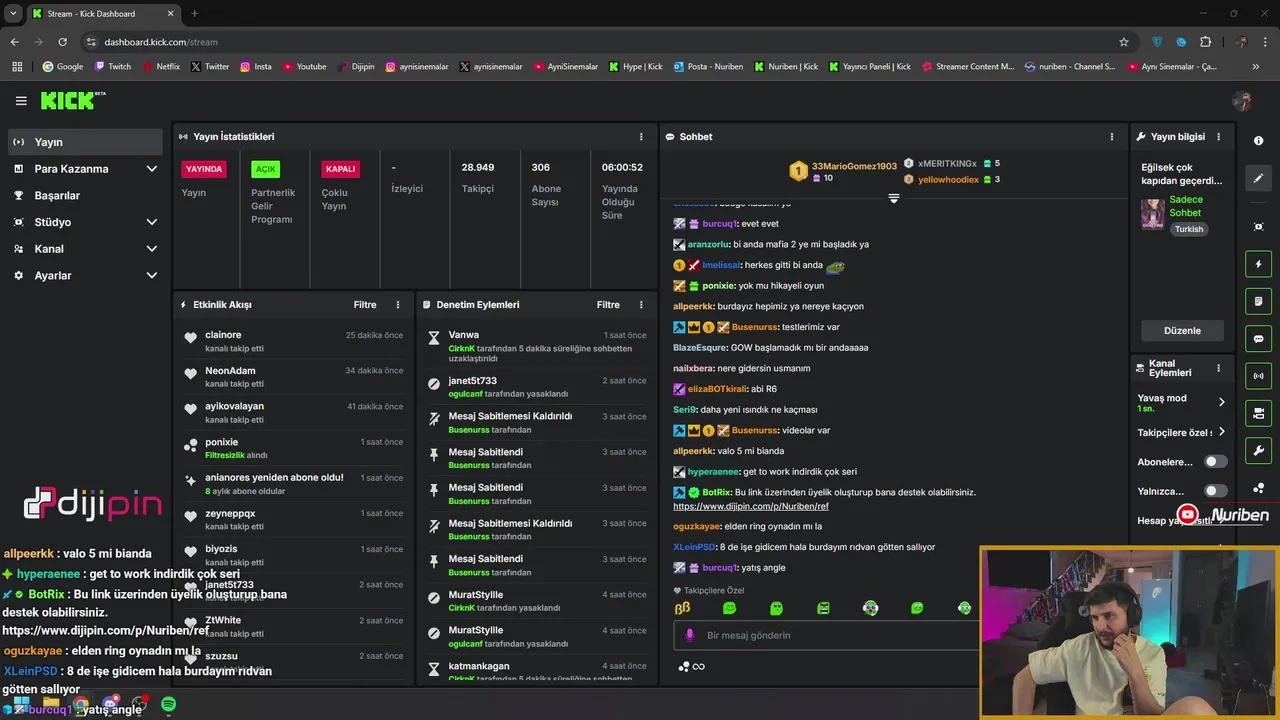Image resolution: width=1280 pixels, height=720 pixels.
Task: Reload the page with the browser refresh button
Action: [x=63, y=42]
